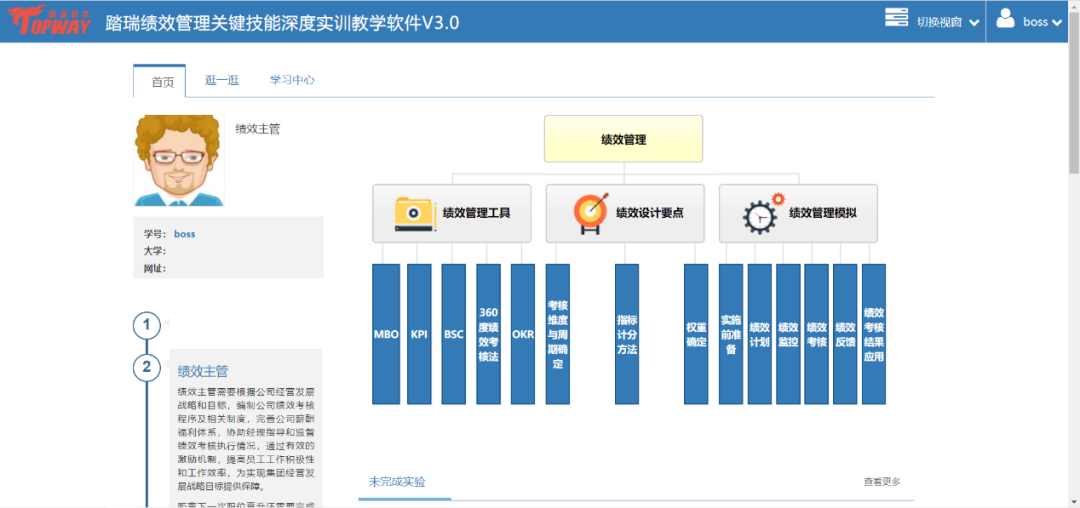
Task: Click the target icon for 绩效设计要点
Action: (589, 213)
